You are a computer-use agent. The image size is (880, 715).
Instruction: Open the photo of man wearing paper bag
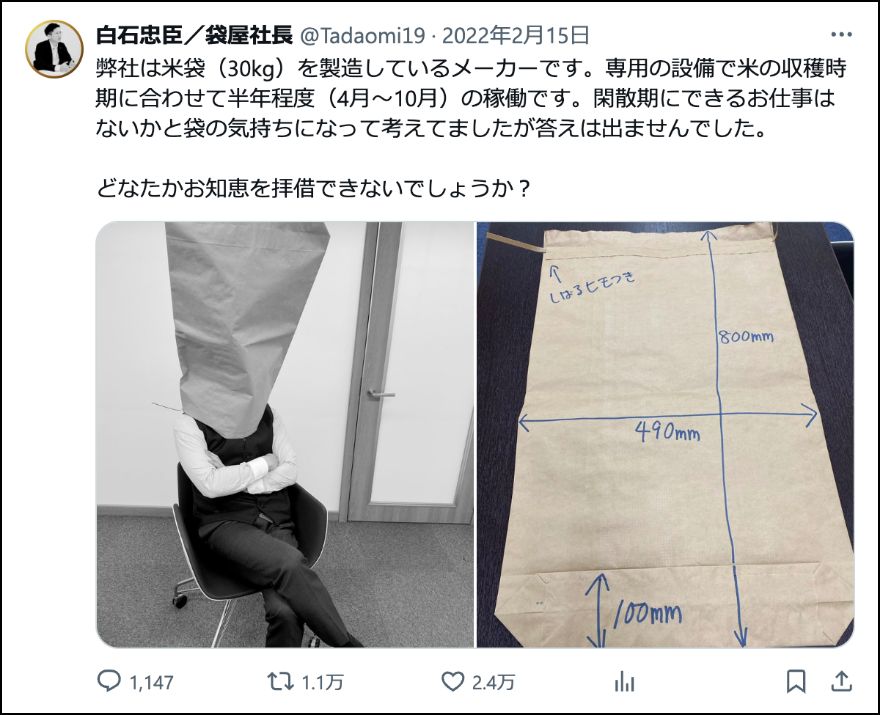[x=285, y=434]
